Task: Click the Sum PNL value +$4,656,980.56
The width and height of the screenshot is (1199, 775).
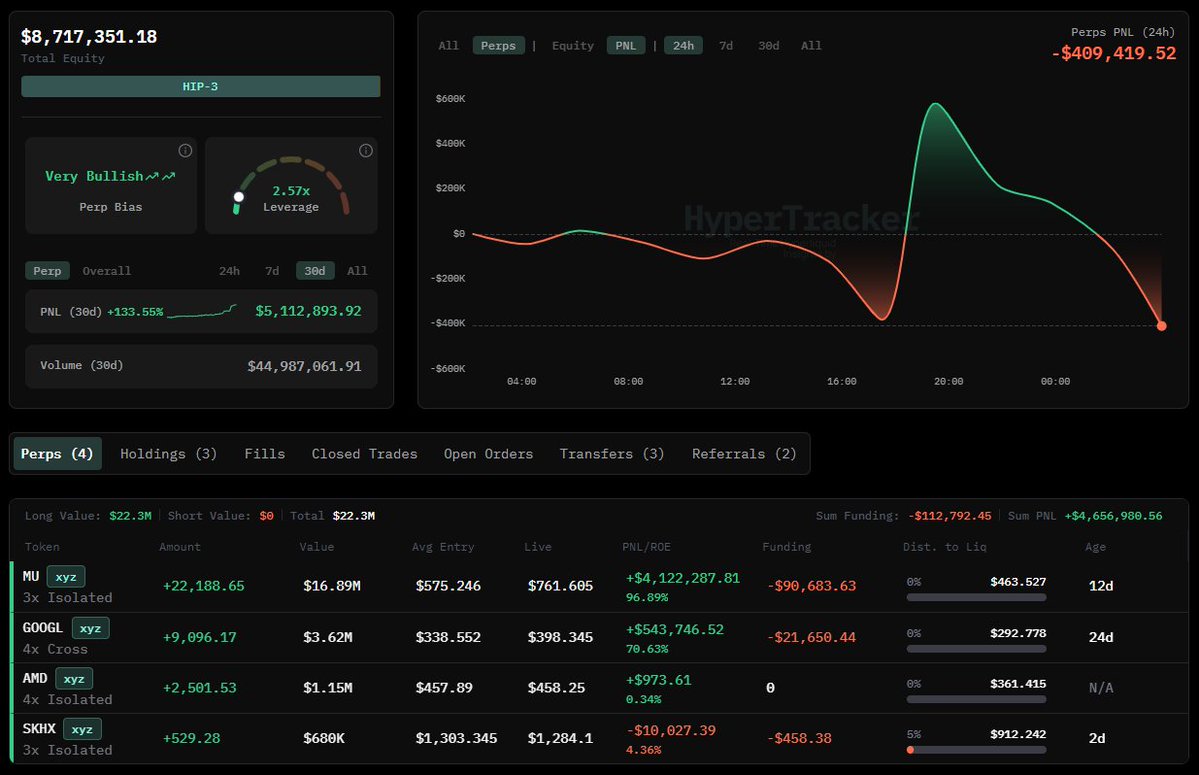Action: (x=1113, y=516)
